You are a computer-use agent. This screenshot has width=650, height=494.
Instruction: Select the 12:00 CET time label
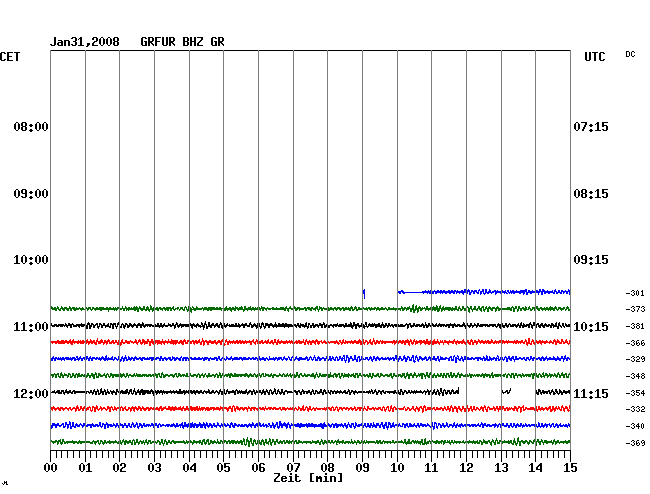[x=31, y=393]
